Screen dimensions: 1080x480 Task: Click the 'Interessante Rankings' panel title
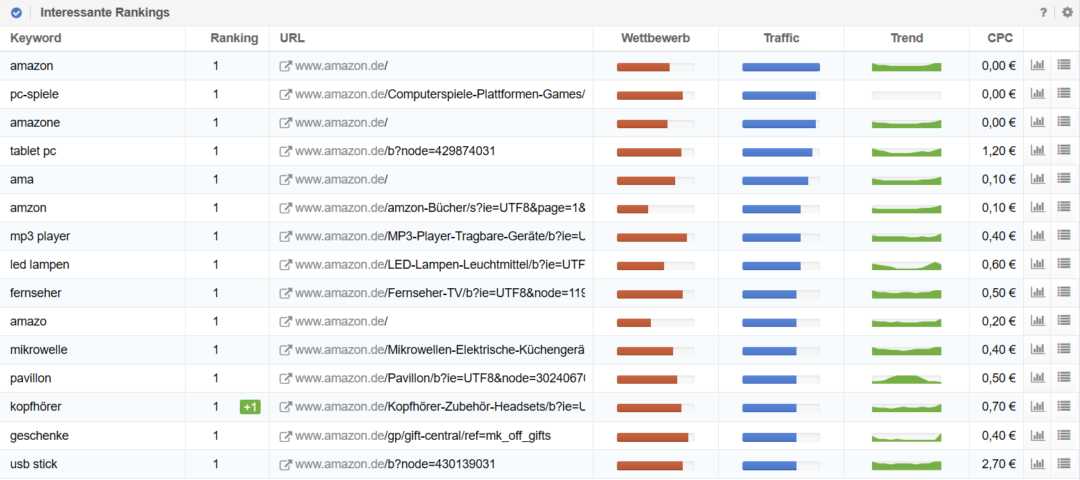105,12
